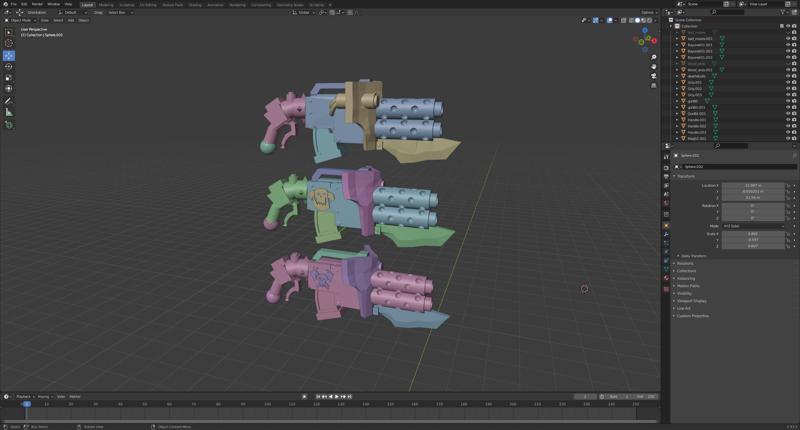Expand the Custom Properties panel
Image resolution: width=800 pixels, height=430 pixels.
point(692,316)
